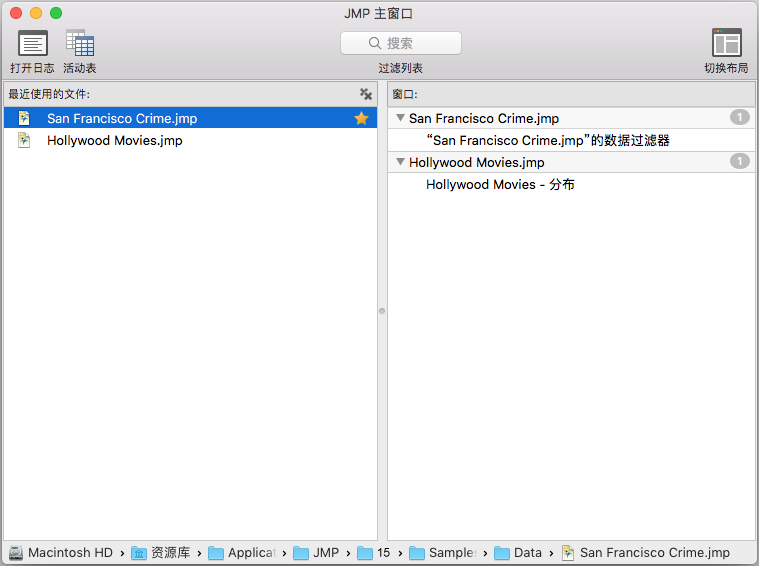Screen dimensions: 759x566
Task: Click file icon of Hollywood Movies.jmp in recent files
Action: coord(24,140)
